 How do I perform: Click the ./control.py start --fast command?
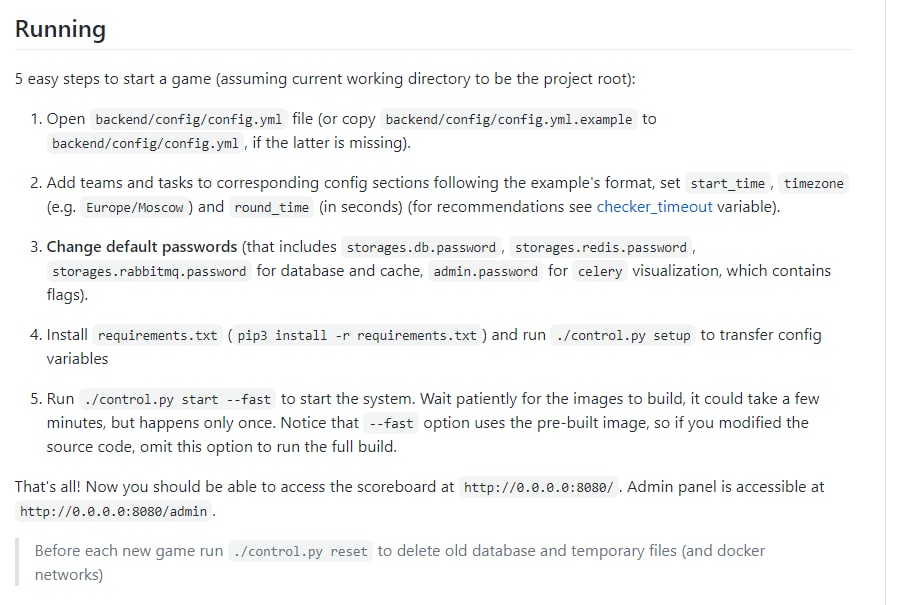pyautogui.click(x=177, y=399)
